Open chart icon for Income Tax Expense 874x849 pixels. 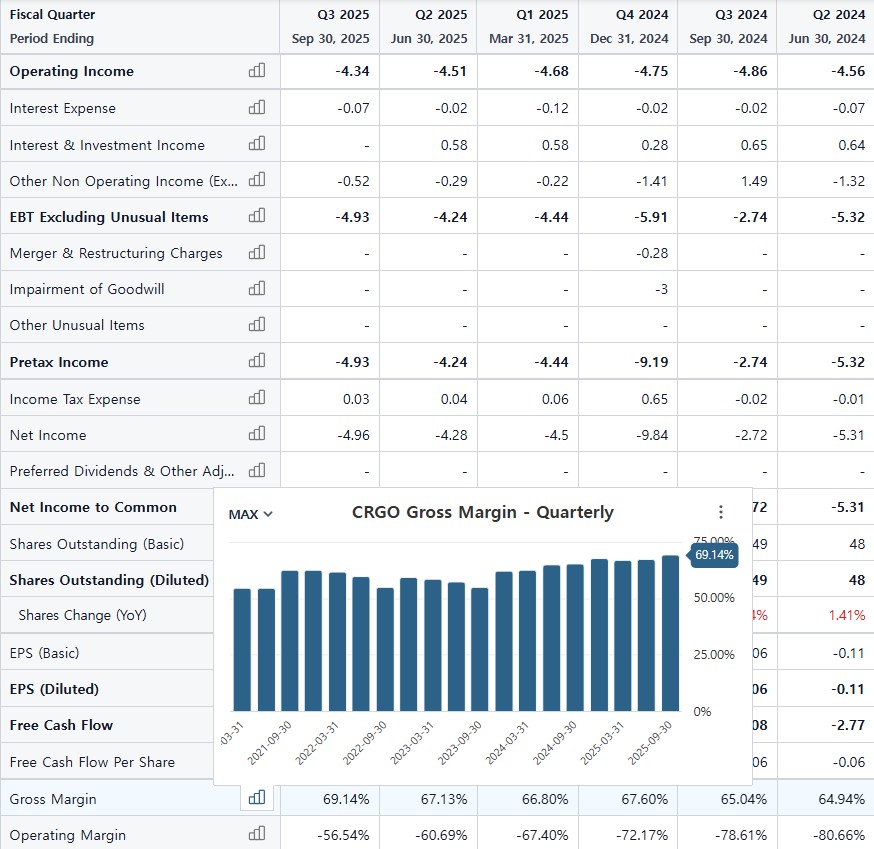click(257, 398)
